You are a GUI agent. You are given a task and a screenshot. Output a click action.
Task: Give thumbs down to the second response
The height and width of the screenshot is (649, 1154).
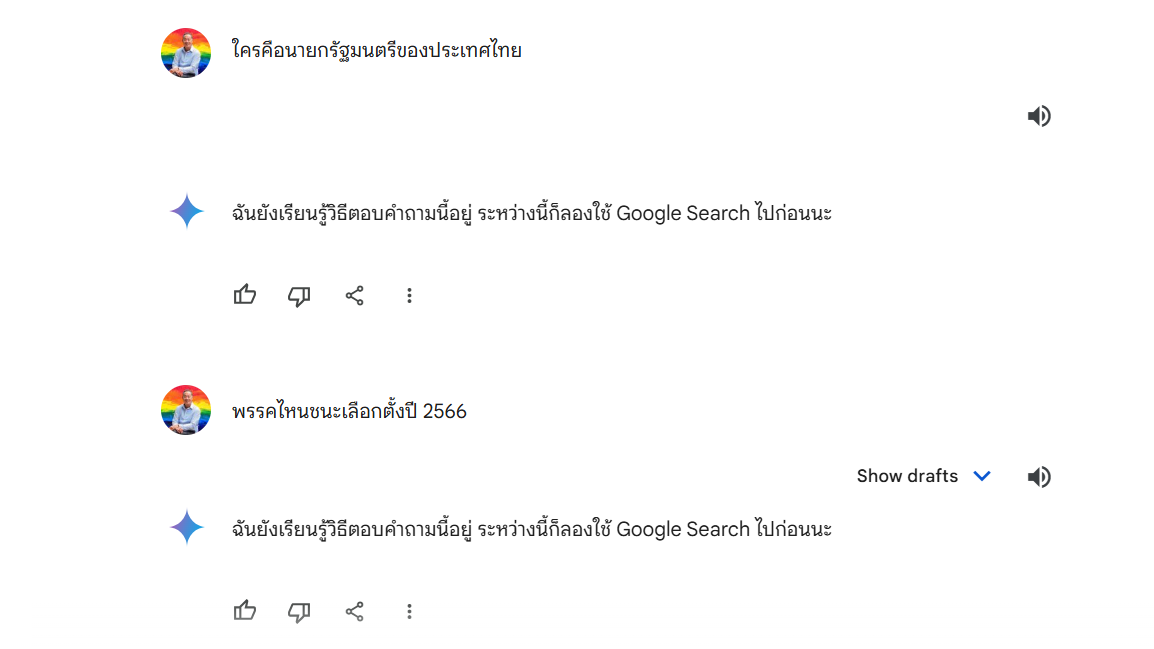(299, 611)
